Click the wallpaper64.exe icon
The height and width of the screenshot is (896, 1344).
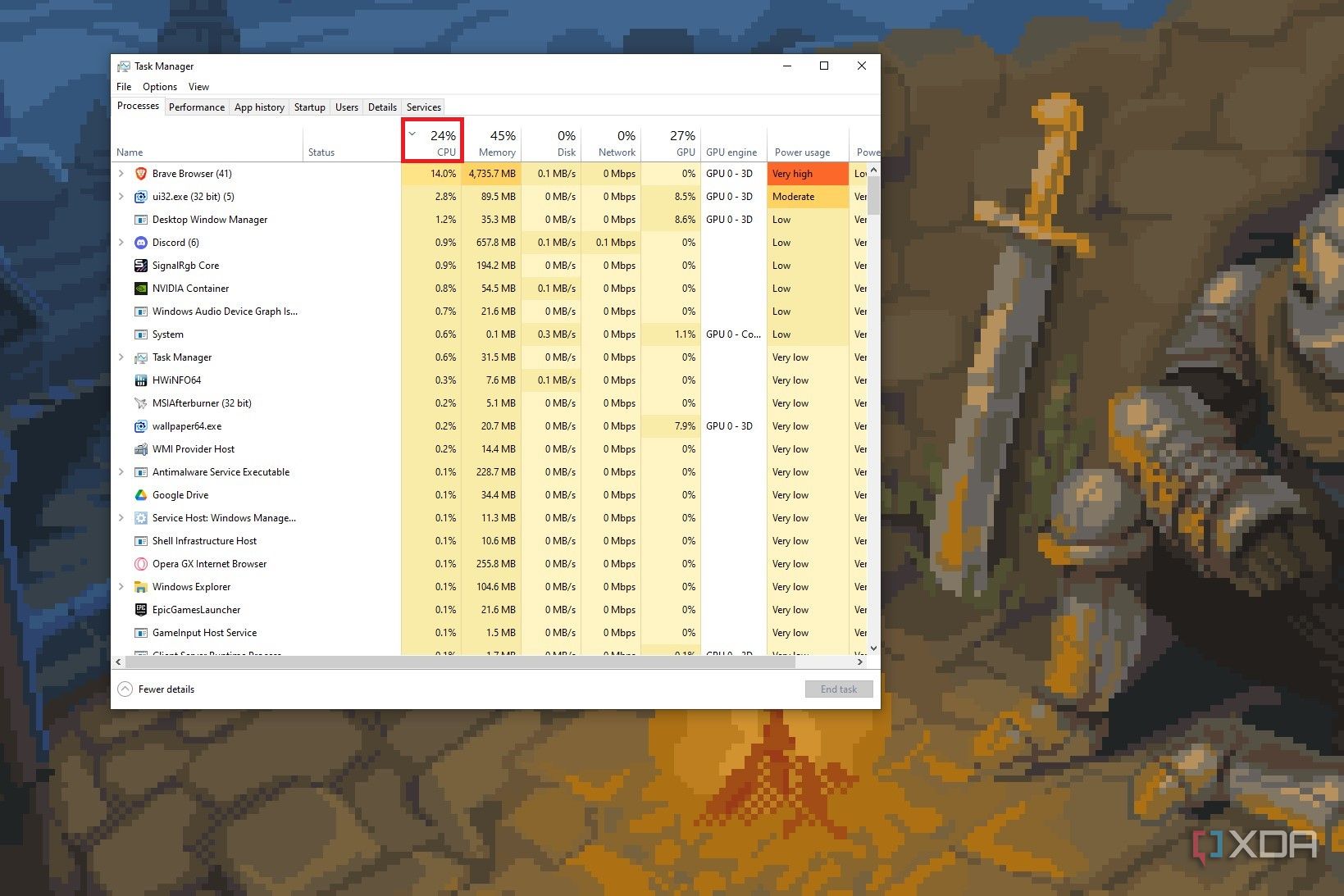point(140,426)
